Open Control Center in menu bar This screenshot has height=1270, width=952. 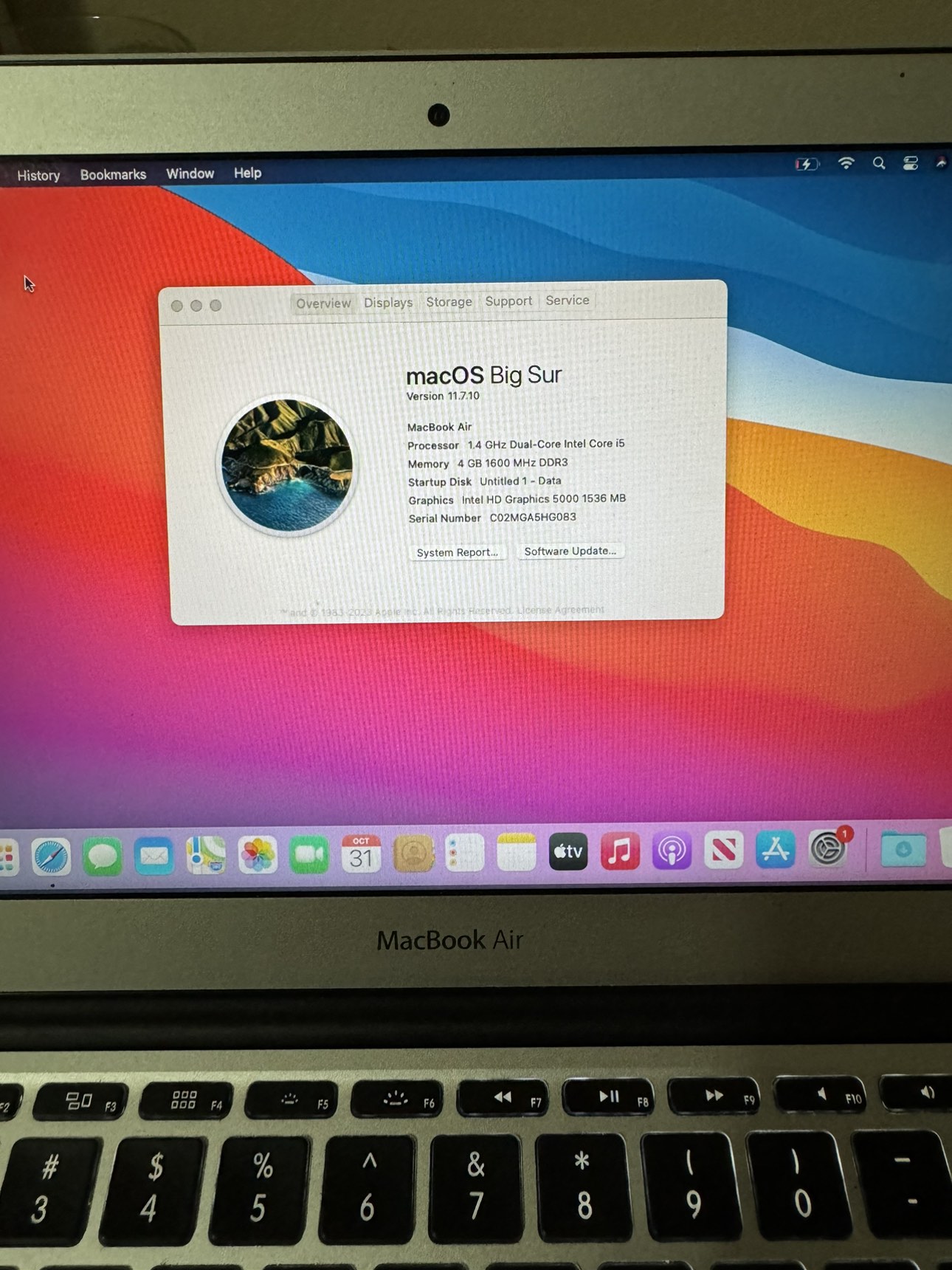[911, 163]
